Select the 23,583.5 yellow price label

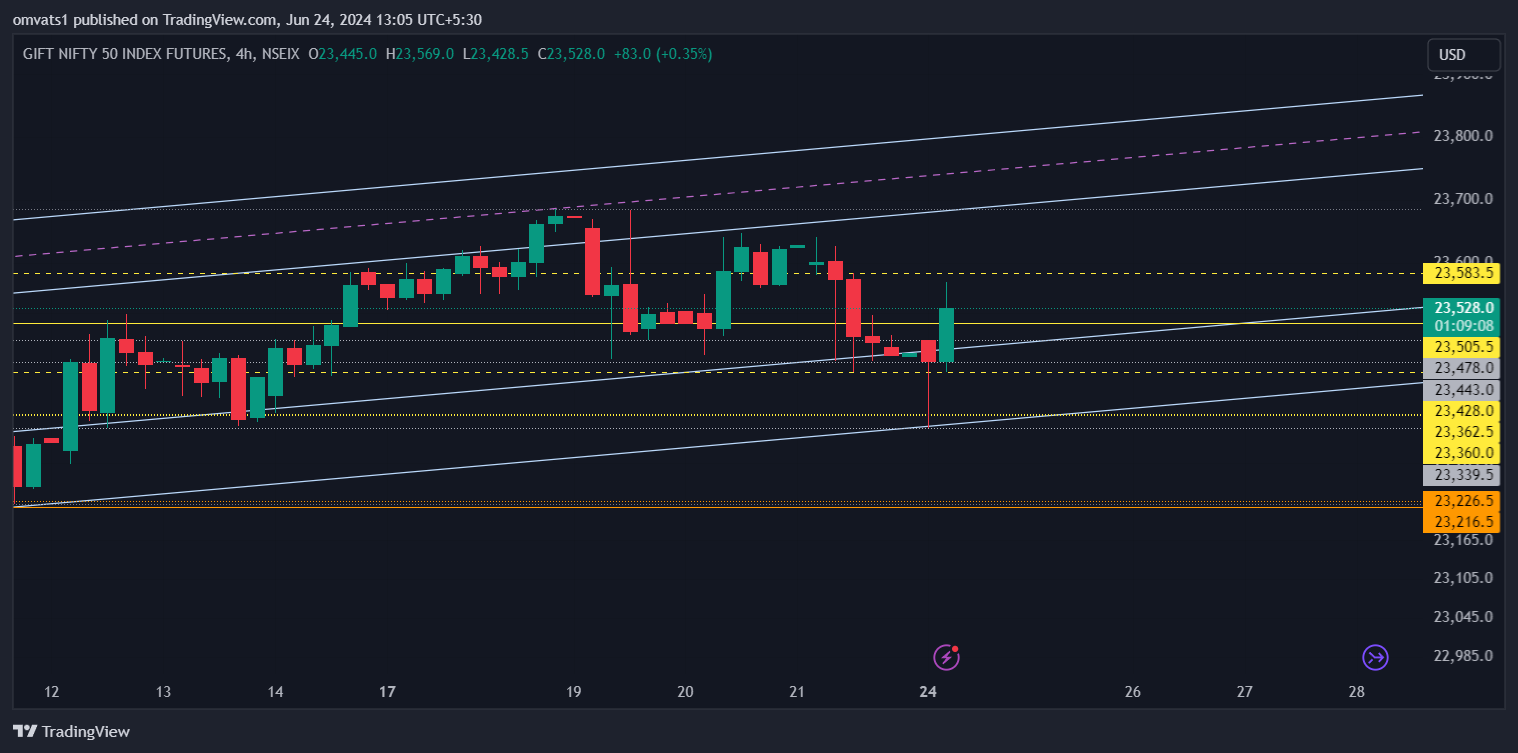click(1464, 273)
